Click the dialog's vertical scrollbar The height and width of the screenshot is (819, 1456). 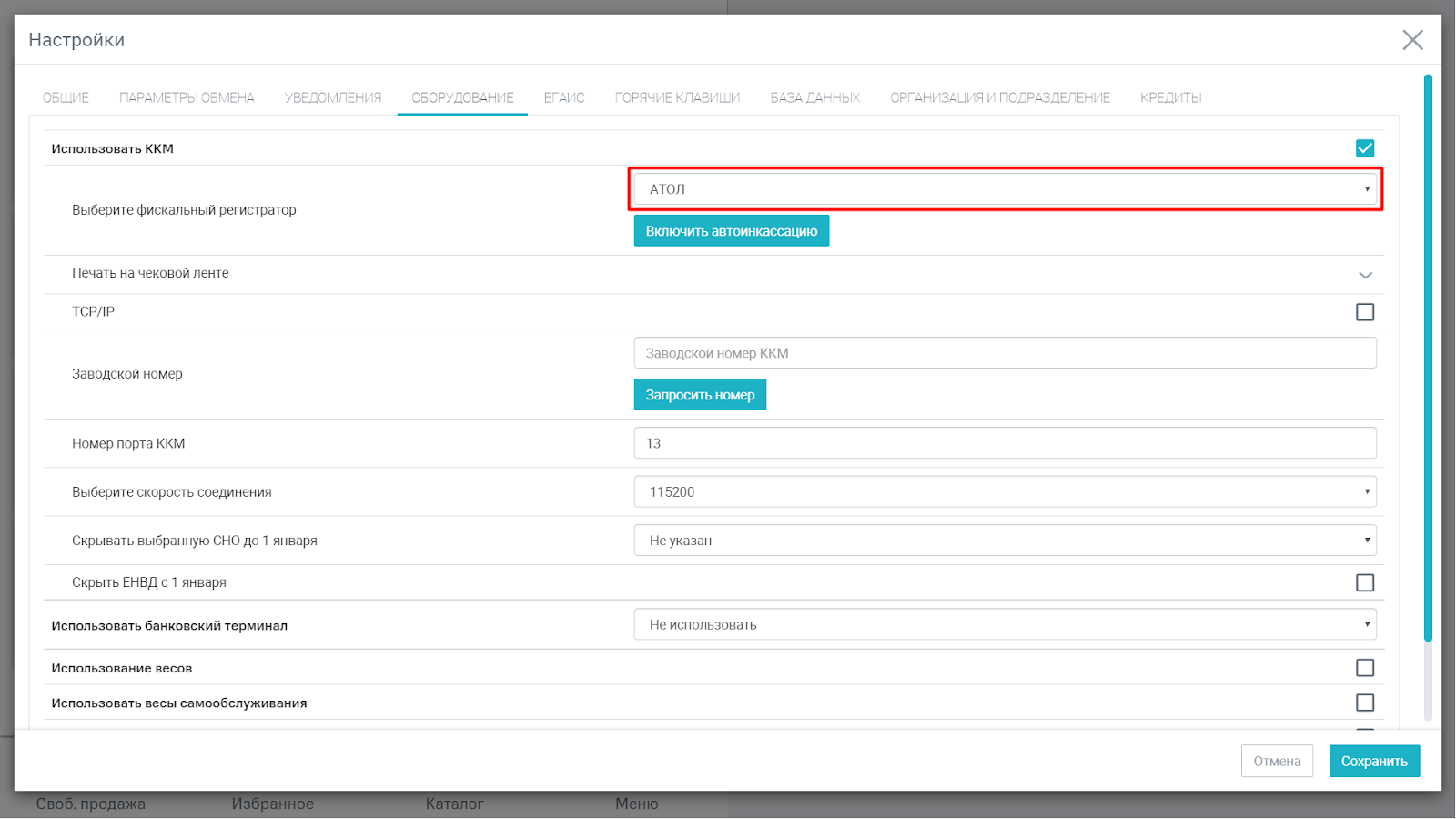click(x=1428, y=359)
